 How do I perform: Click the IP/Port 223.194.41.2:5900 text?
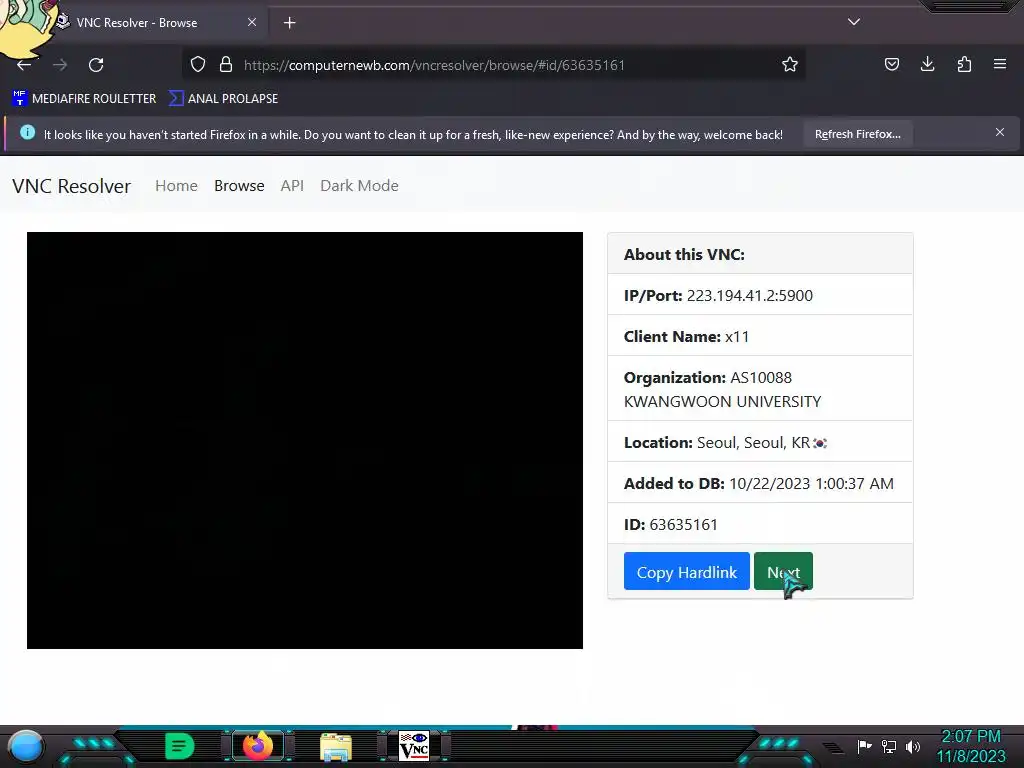(x=718, y=295)
